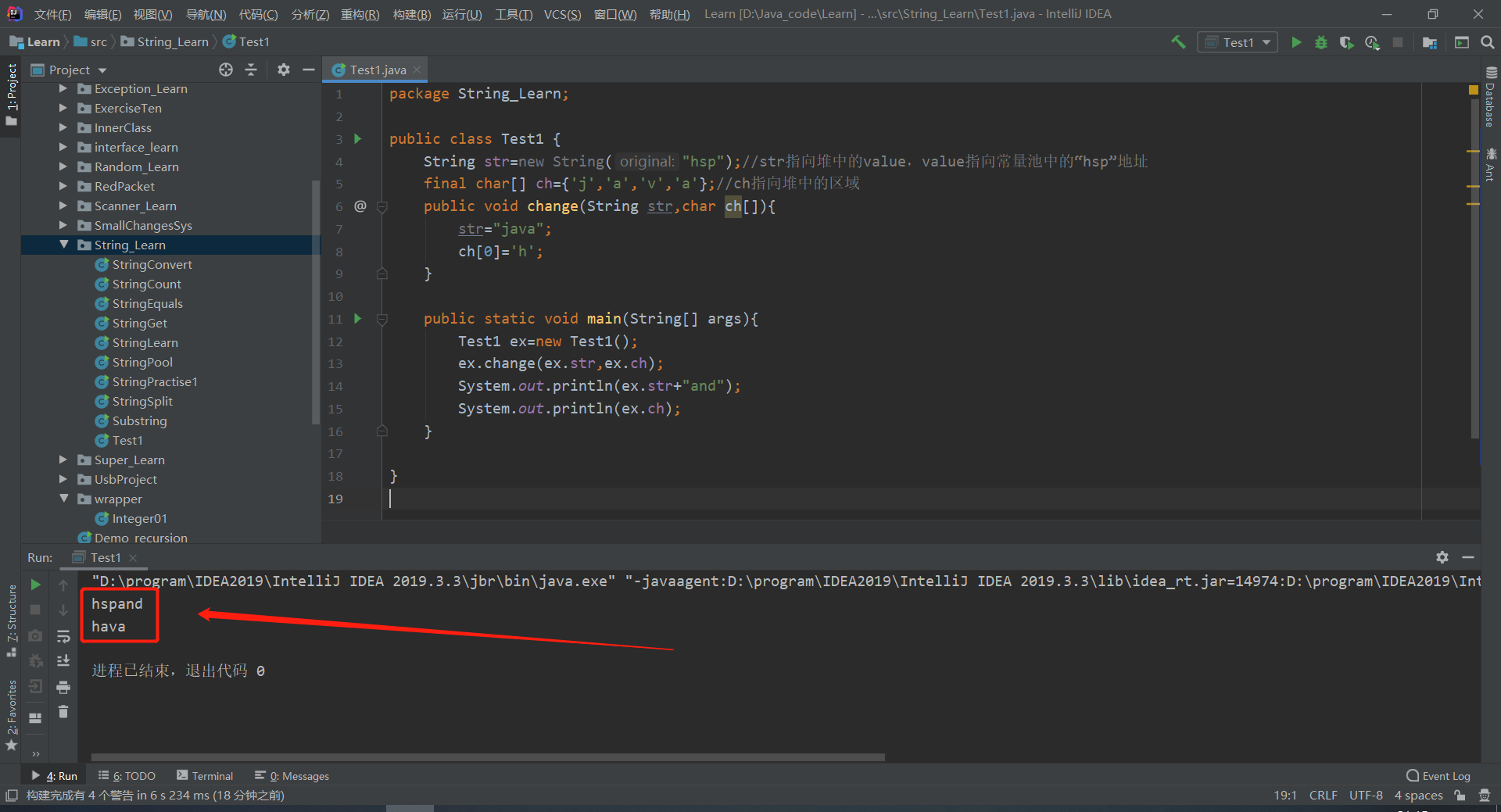Toggle the Favorites side tab
Image resolution: width=1501 pixels, height=812 pixels.
click(11, 715)
